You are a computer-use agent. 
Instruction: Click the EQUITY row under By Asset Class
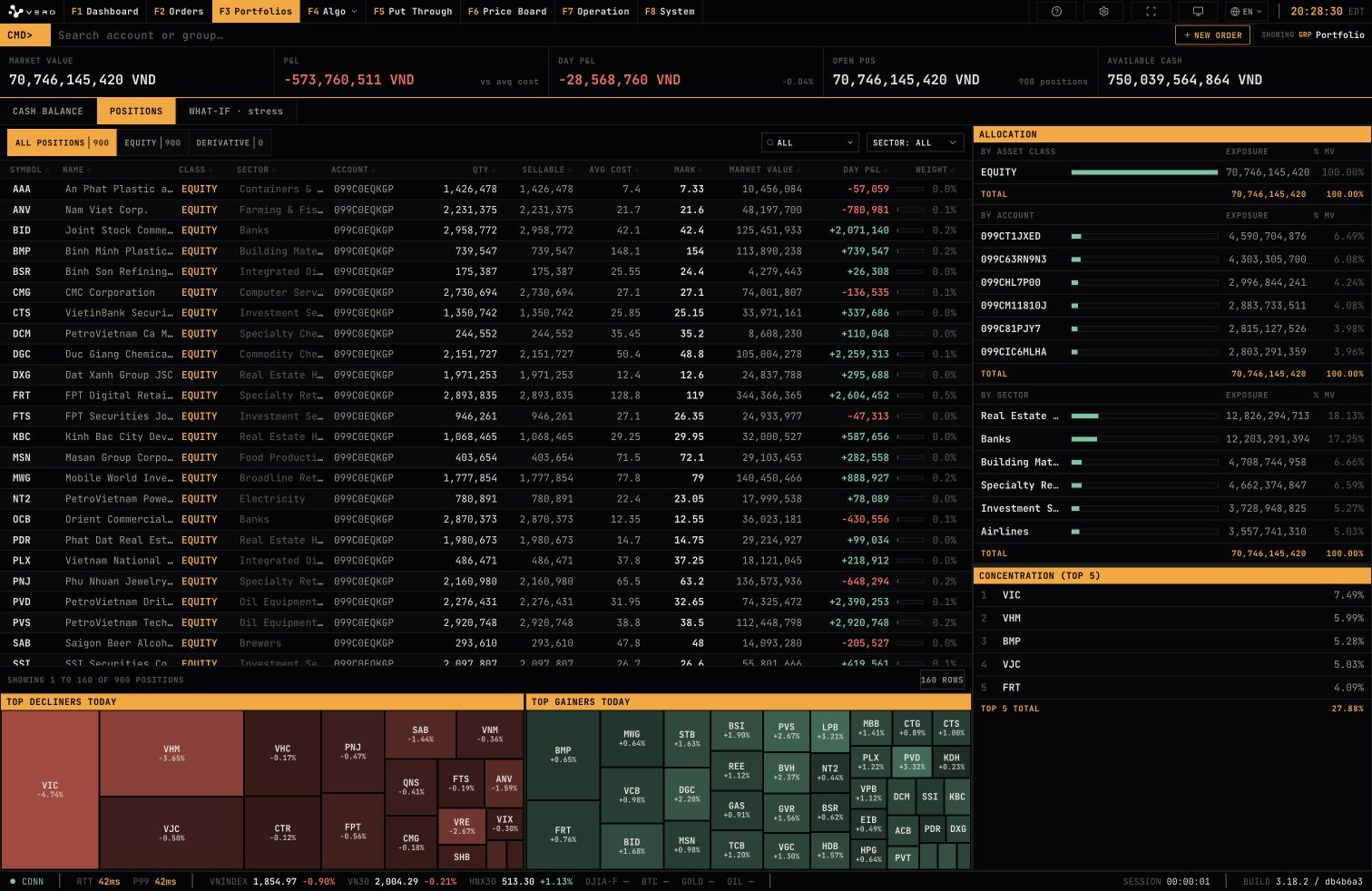click(x=1171, y=172)
